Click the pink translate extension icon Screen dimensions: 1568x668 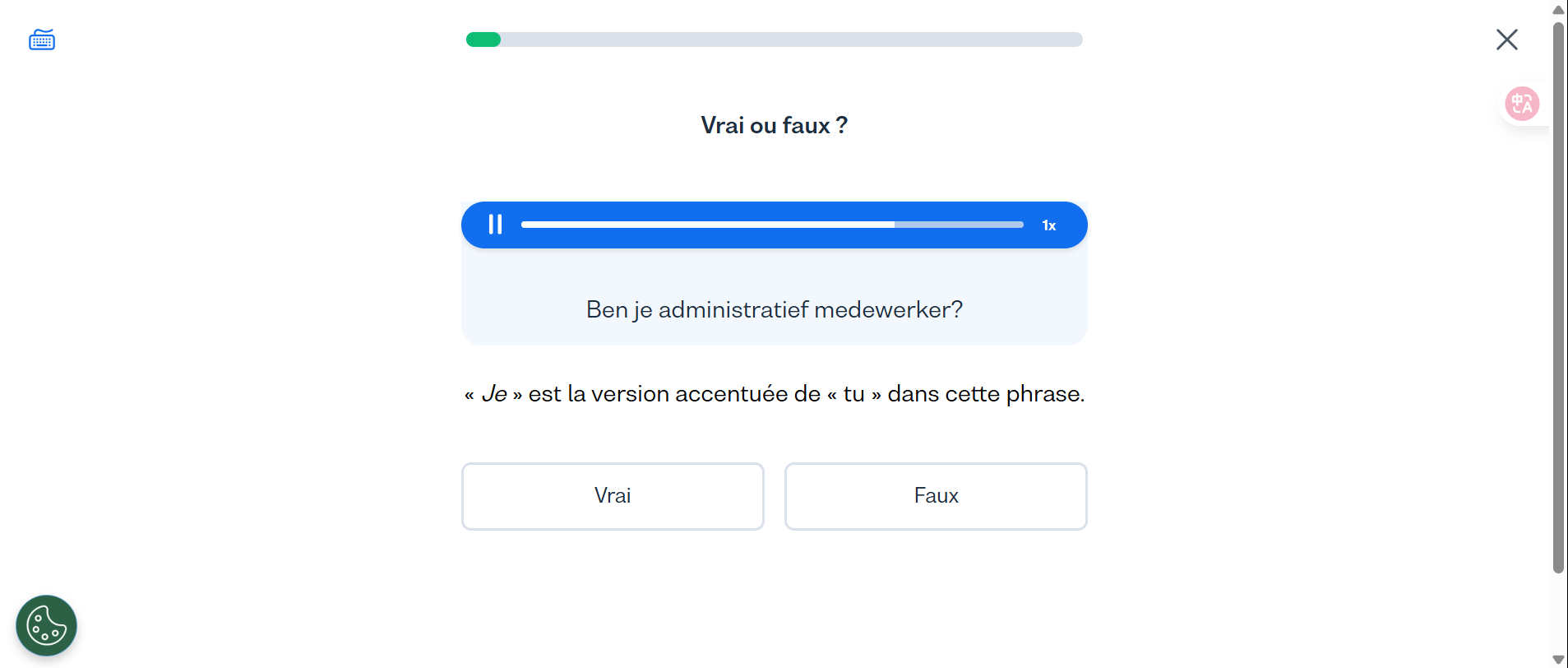click(1521, 104)
